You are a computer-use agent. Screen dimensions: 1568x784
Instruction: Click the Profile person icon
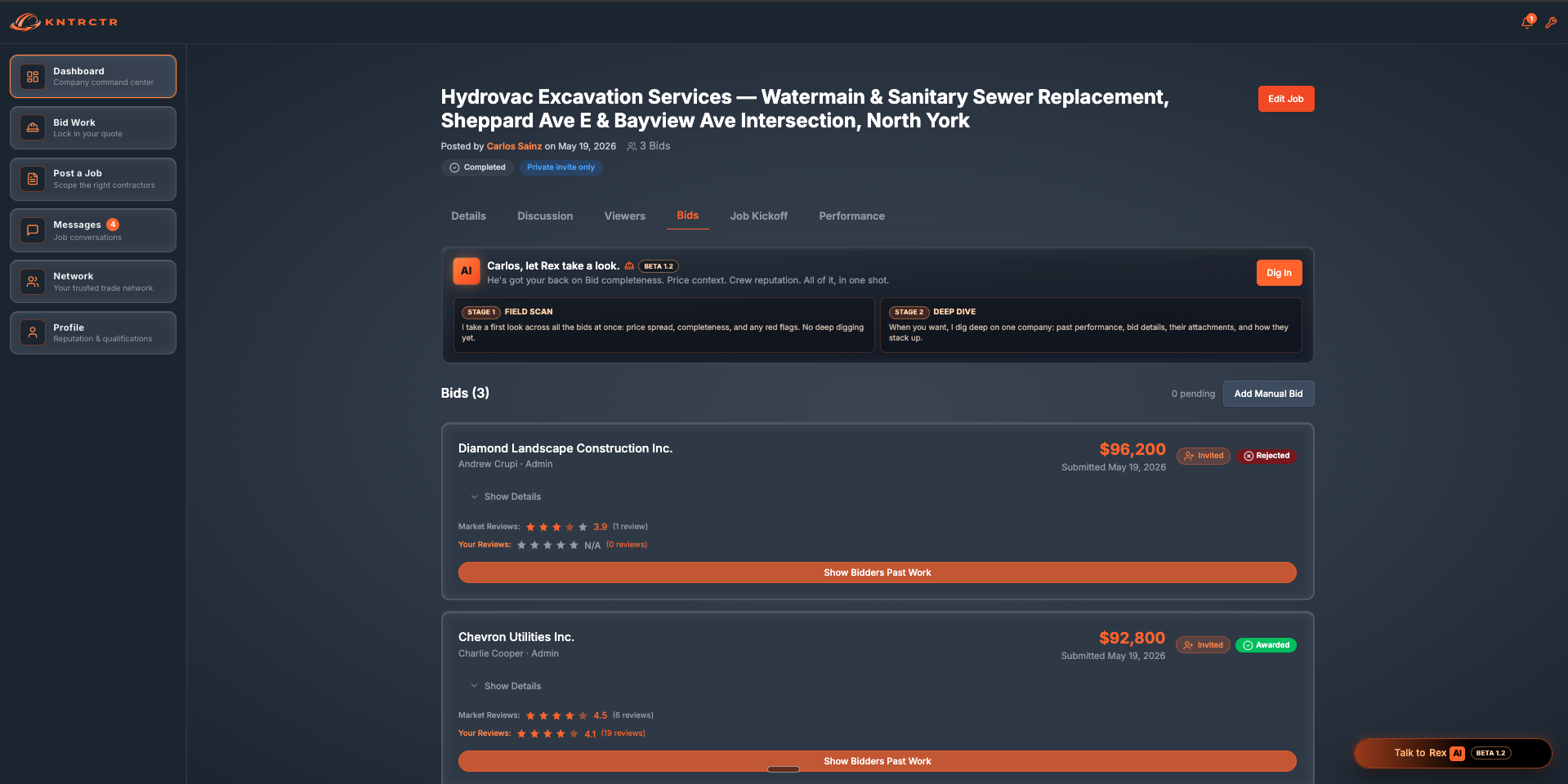[x=33, y=332]
